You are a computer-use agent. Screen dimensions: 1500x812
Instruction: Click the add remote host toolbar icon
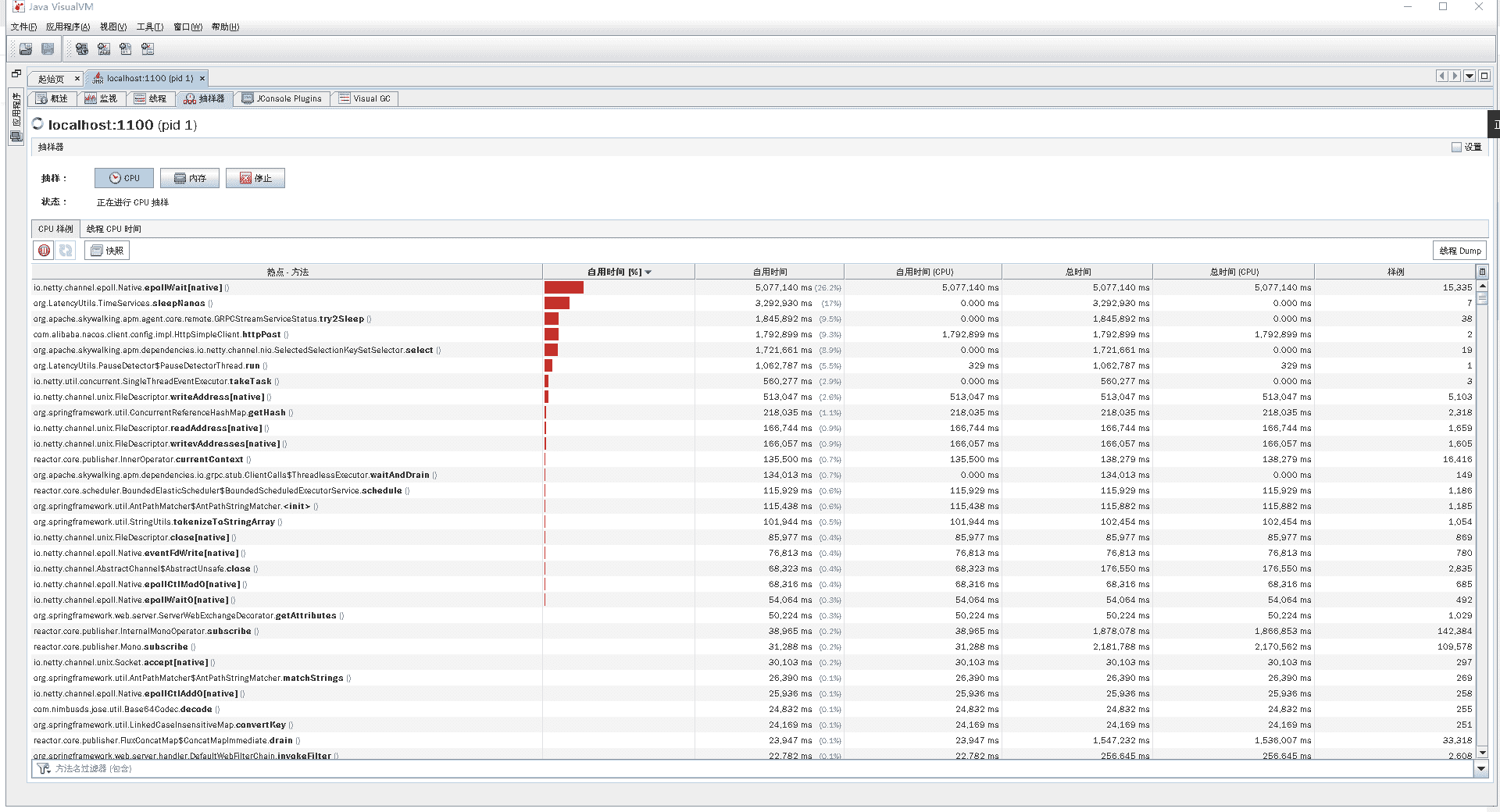click(82, 49)
